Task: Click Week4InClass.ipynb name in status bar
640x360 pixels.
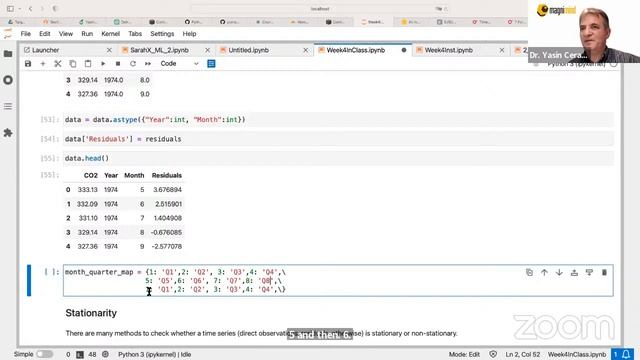Action: pyautogui.click(x=577, y=355)
